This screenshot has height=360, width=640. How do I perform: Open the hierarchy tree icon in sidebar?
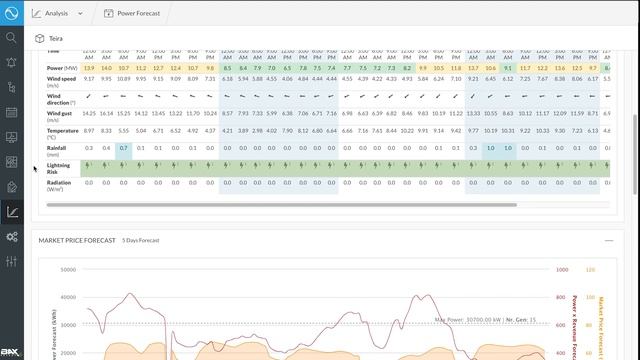[11, 87]
